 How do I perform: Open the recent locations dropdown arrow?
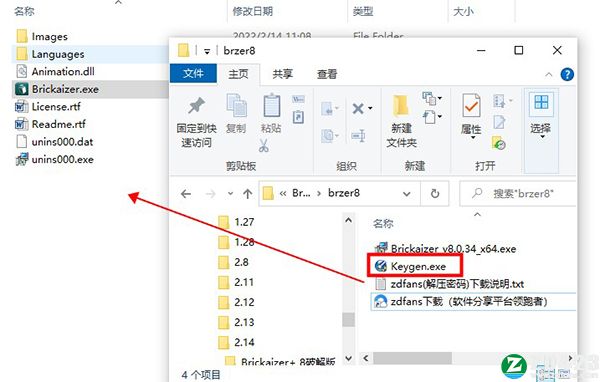(x=230, y=194)
